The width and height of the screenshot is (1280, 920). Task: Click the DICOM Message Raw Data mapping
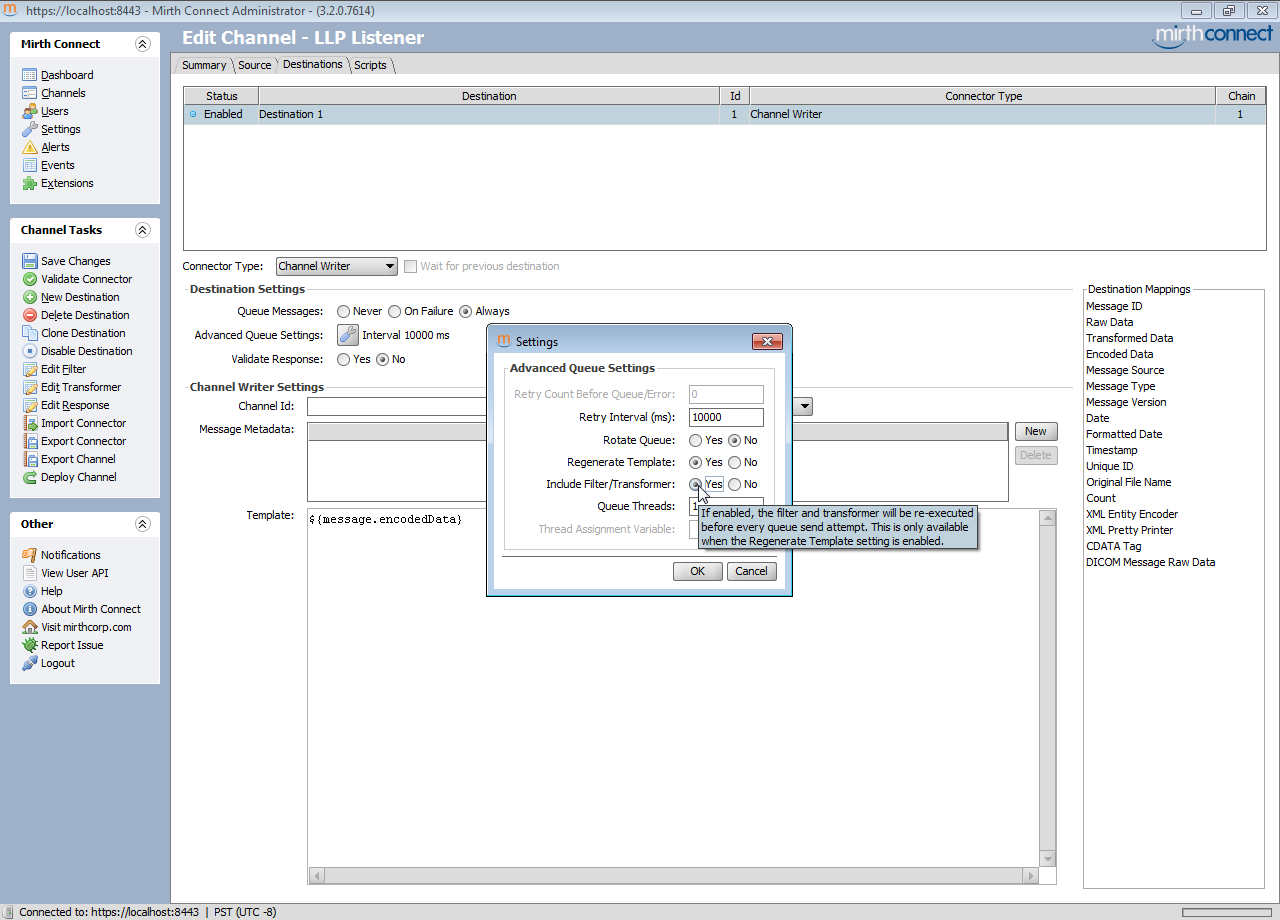pyautogui.click(x=1151, y=562)
